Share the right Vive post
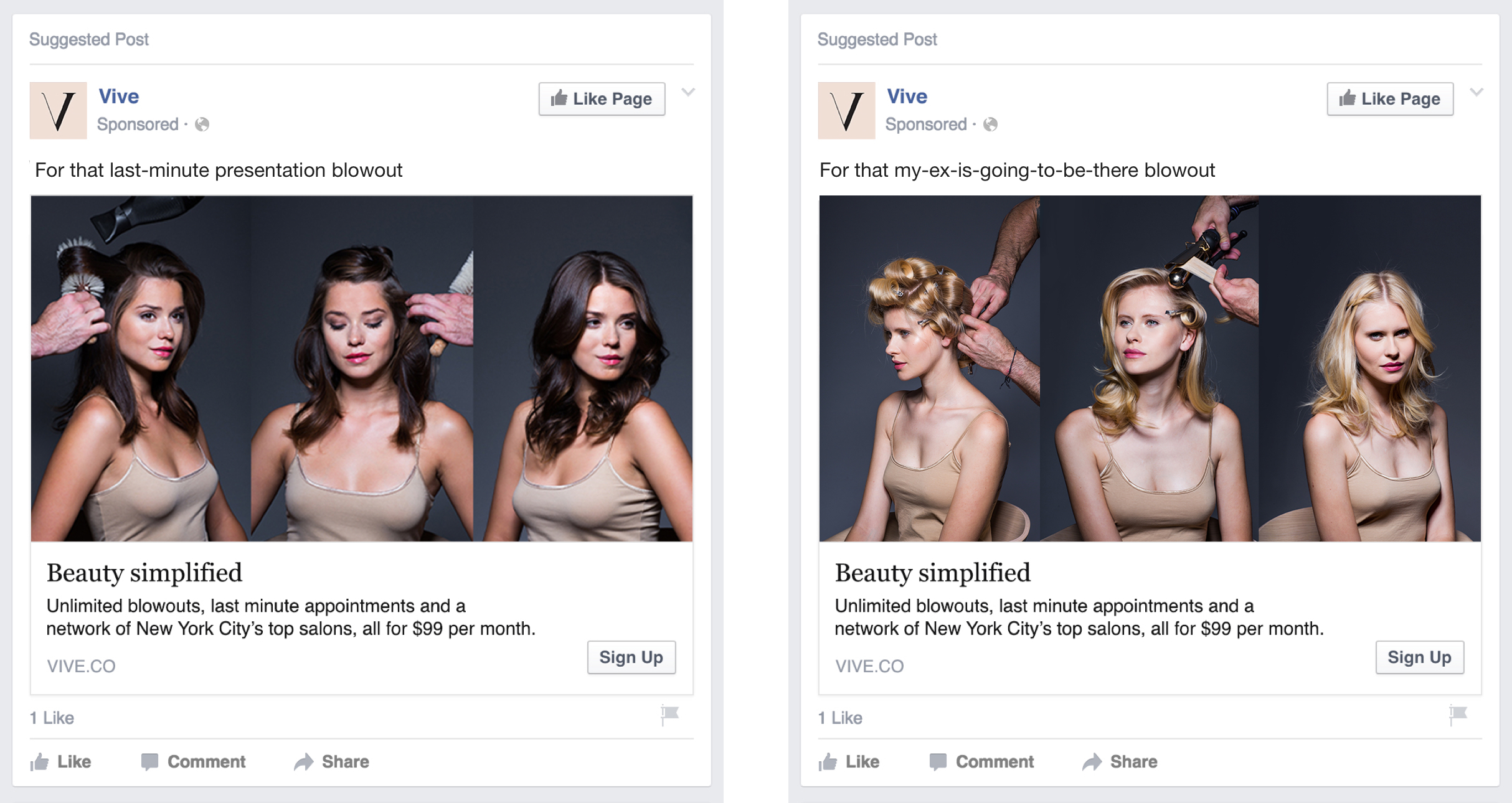 [1120, 761]
